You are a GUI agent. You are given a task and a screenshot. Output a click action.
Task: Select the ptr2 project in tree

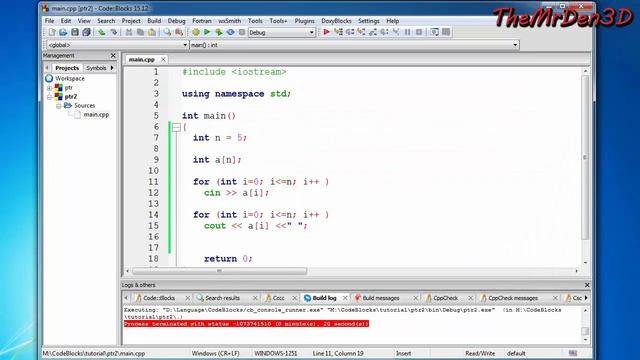71,97
